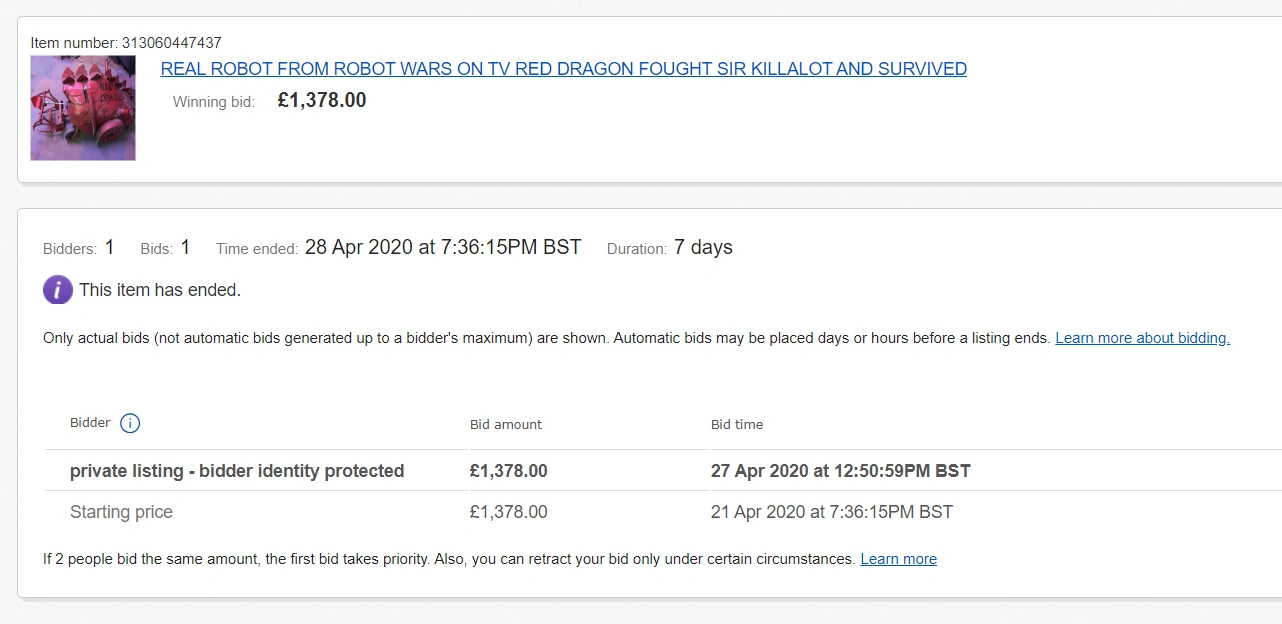Click the Bids count label
Viewport: 1282px width, 624px height.
coord(156,249)
